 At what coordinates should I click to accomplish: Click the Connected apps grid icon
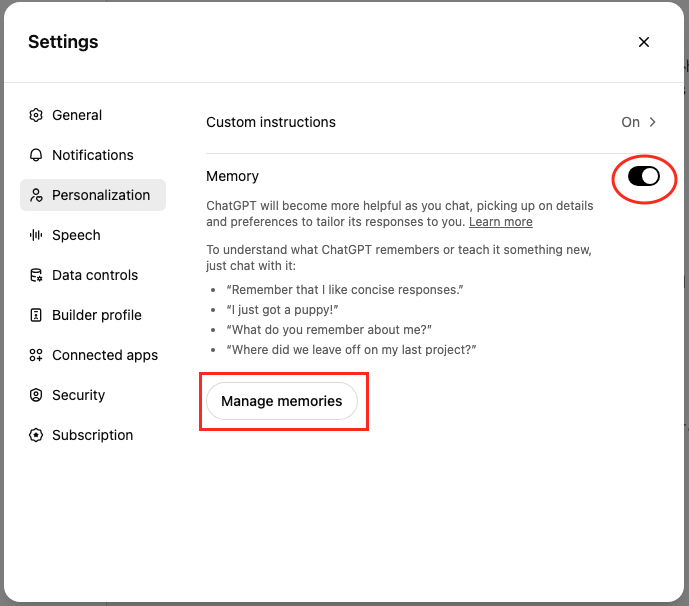coord(36,355)
